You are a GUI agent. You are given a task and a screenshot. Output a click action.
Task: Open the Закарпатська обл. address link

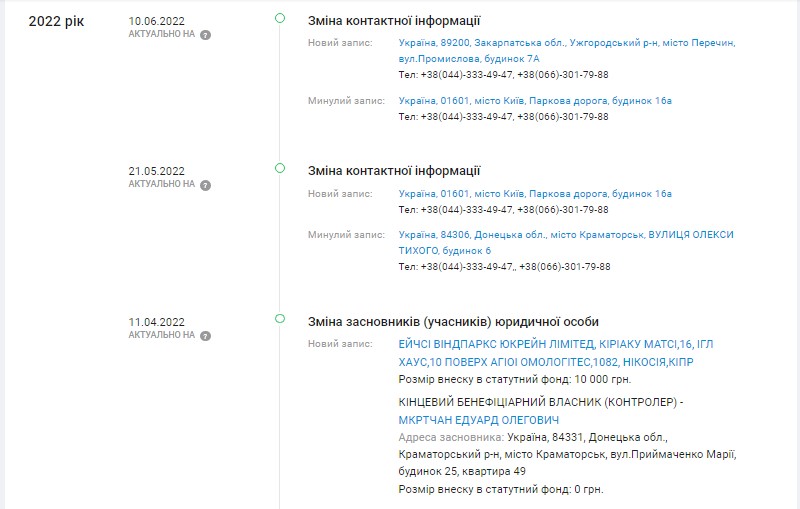[x=566, y=43]
